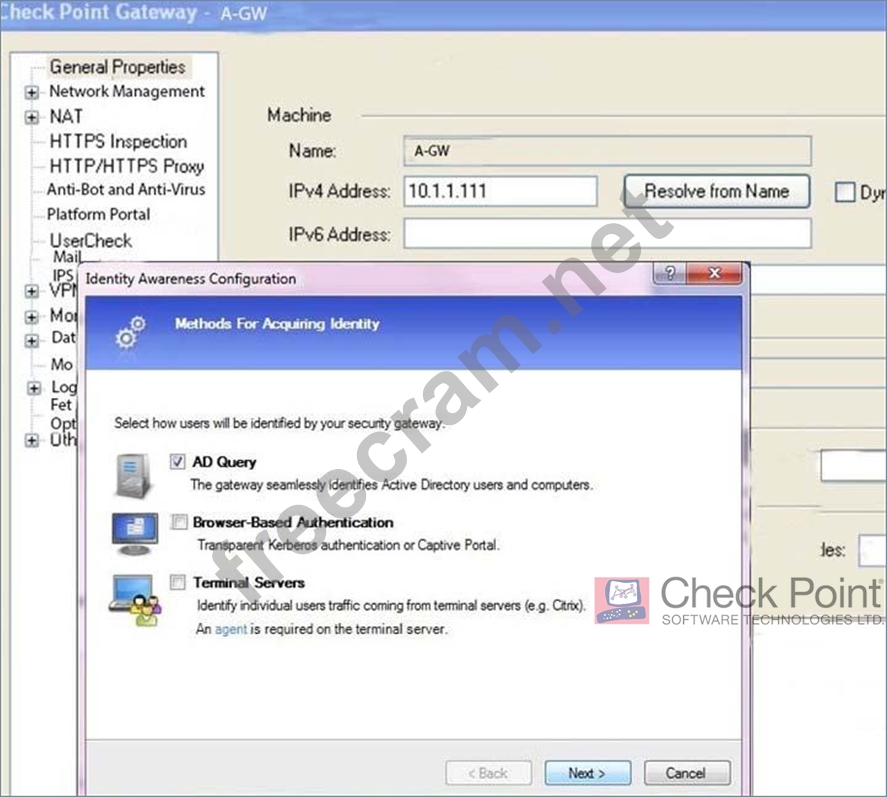Click the Resolve from Name button
The height and width of the screenshot is (797, 887).
pyautogui.click(x=717, y=191)
